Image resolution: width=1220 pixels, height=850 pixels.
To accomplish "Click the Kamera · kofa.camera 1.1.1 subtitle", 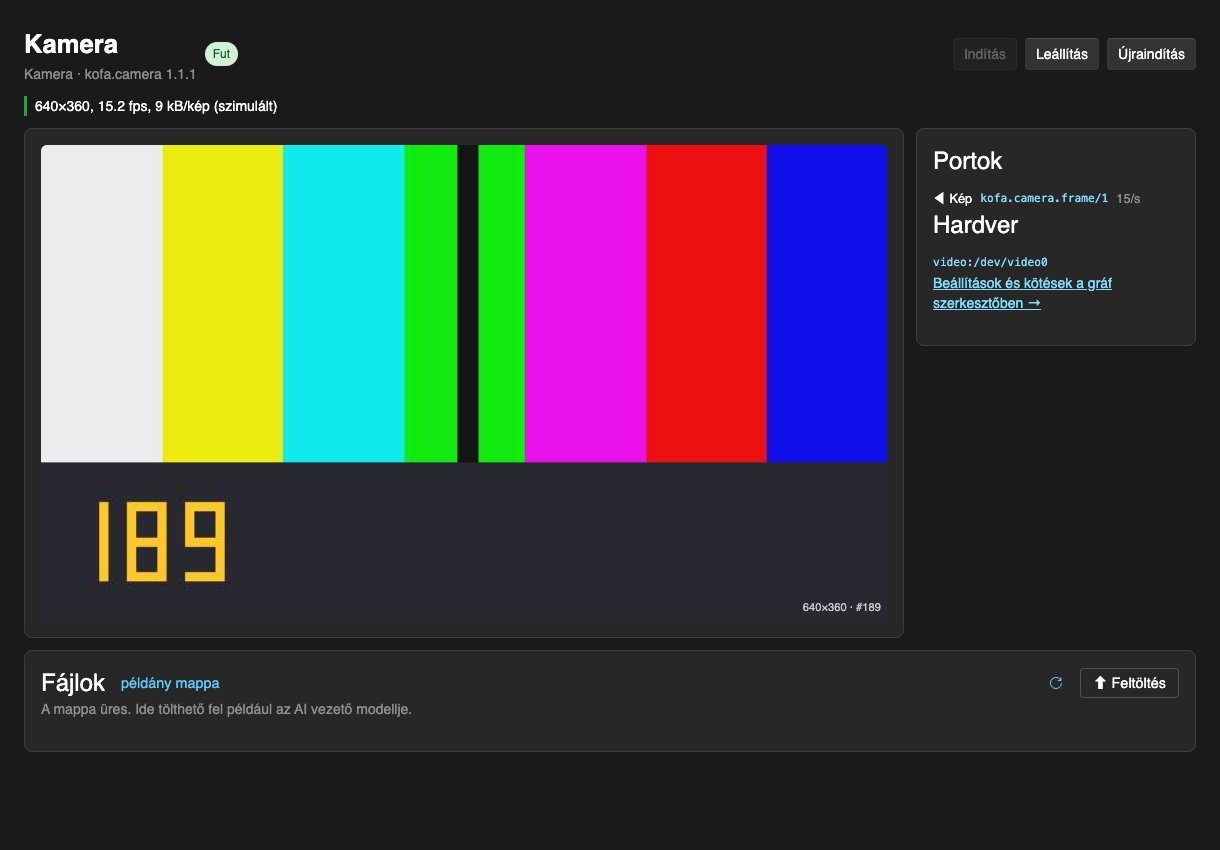I will [x=110, y=74].
